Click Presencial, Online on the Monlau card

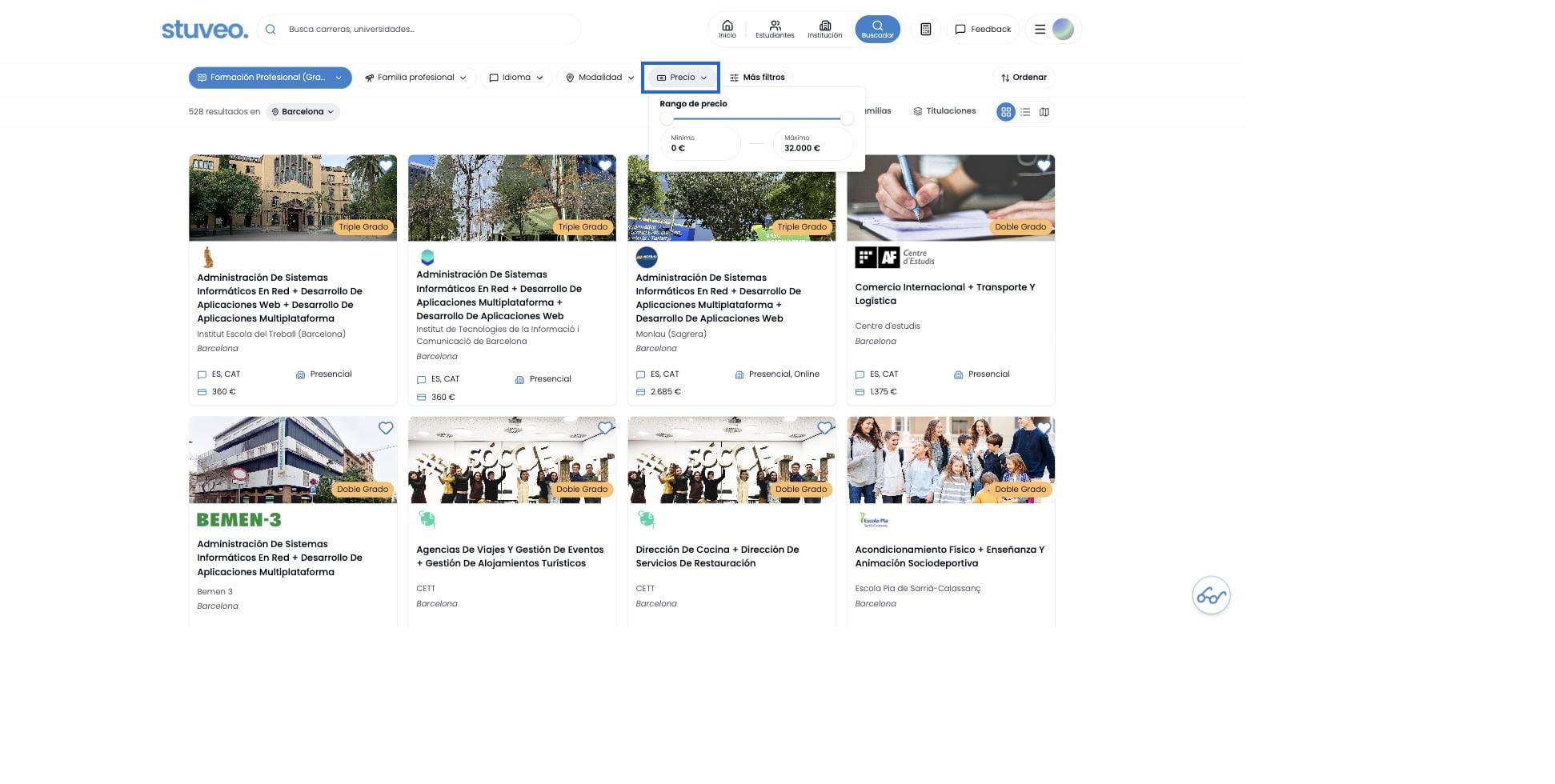tap(784, 374)
